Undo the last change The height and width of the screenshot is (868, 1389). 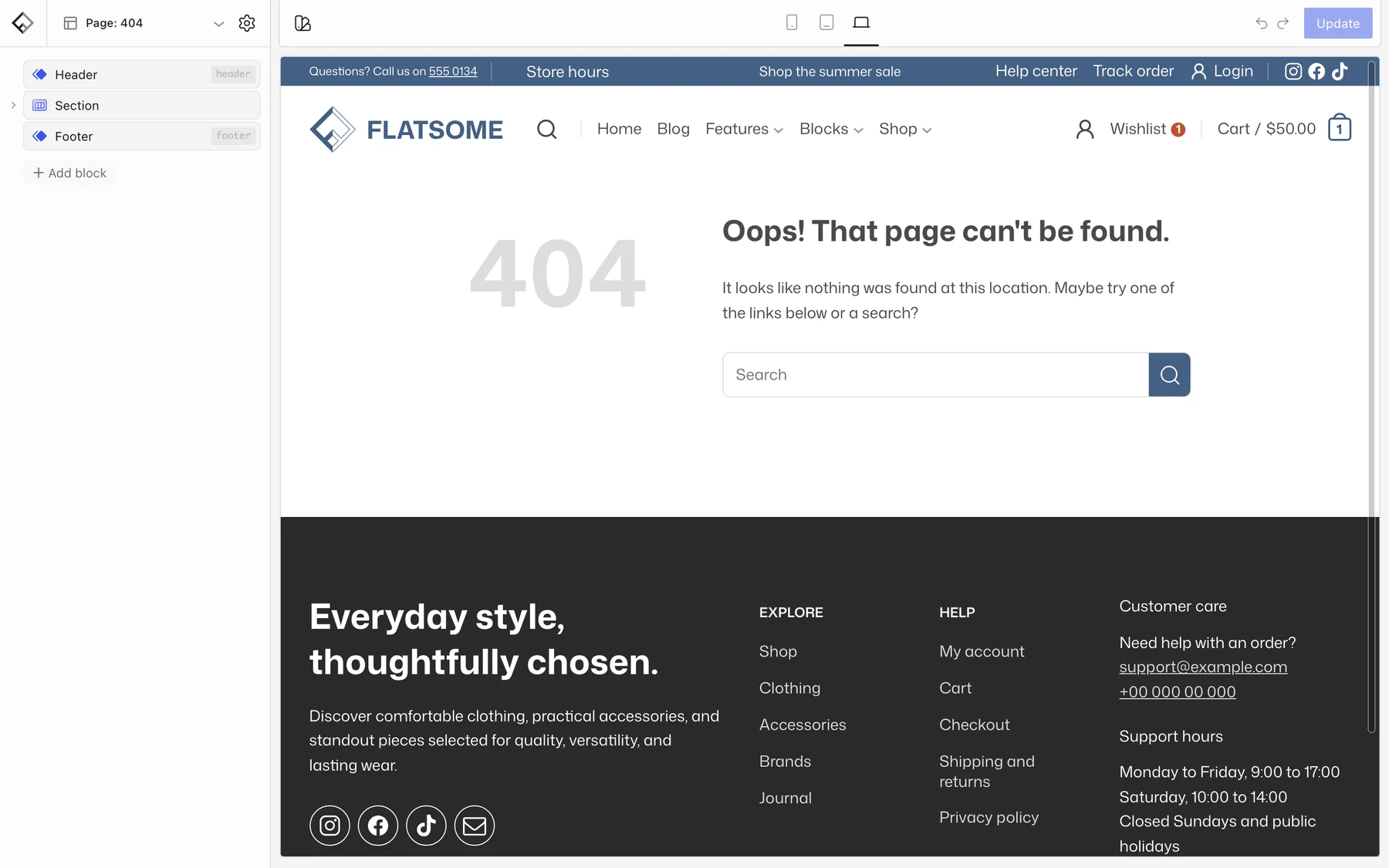[1262, 23]
